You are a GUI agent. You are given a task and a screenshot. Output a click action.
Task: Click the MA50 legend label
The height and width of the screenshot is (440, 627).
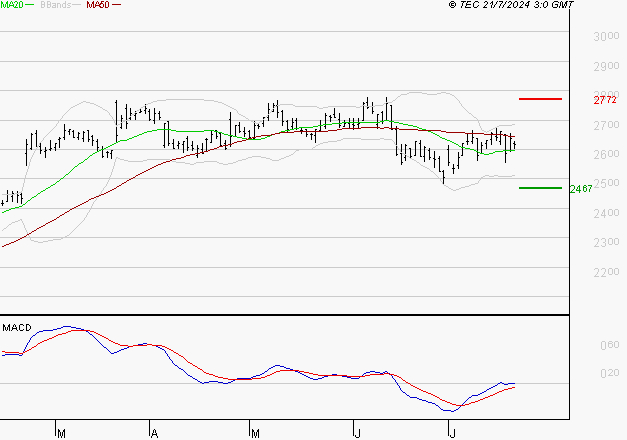click(x=98, y=5)
